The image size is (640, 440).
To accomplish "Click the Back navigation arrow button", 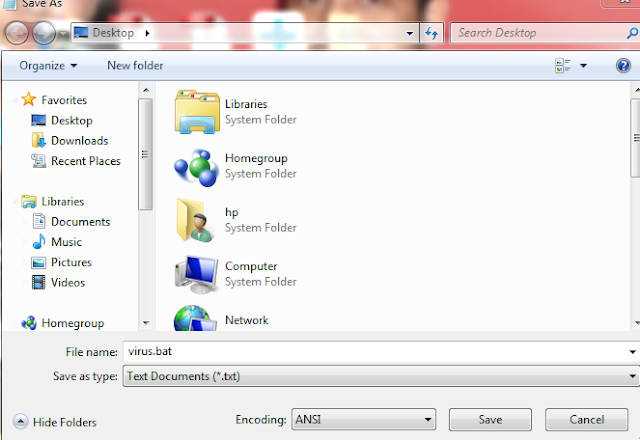I will [x=17, y=33].
